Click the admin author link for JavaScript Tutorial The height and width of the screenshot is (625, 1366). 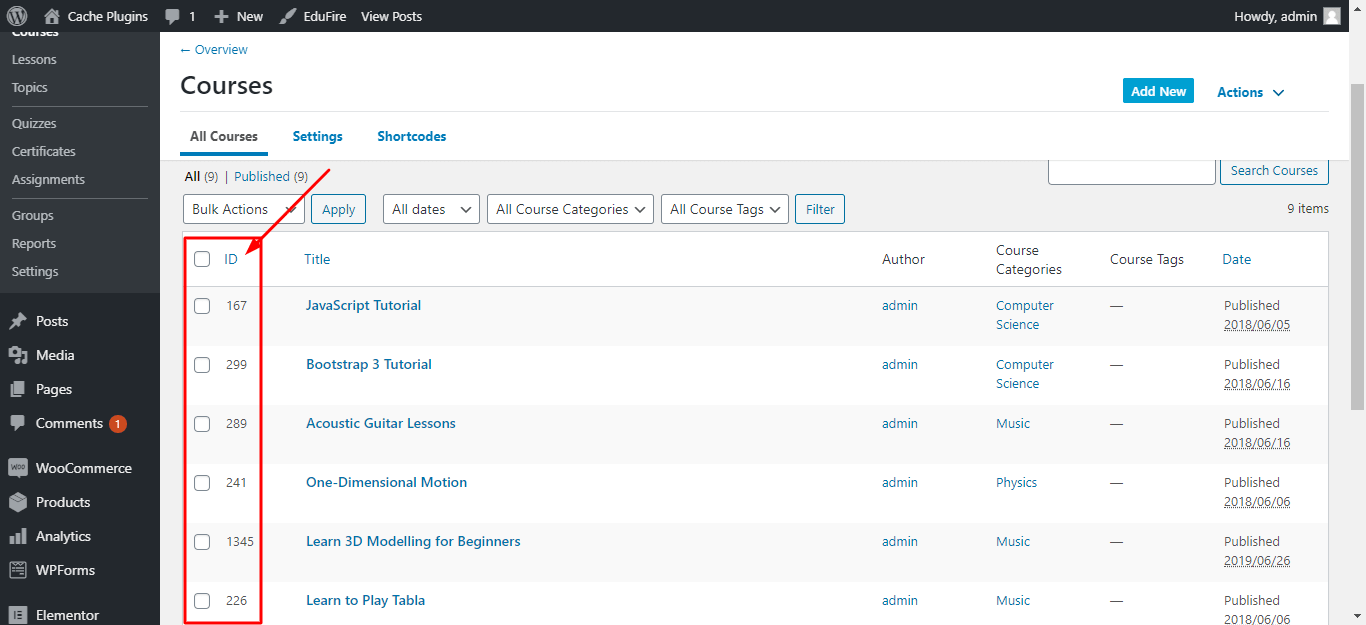tap(899, 306)
